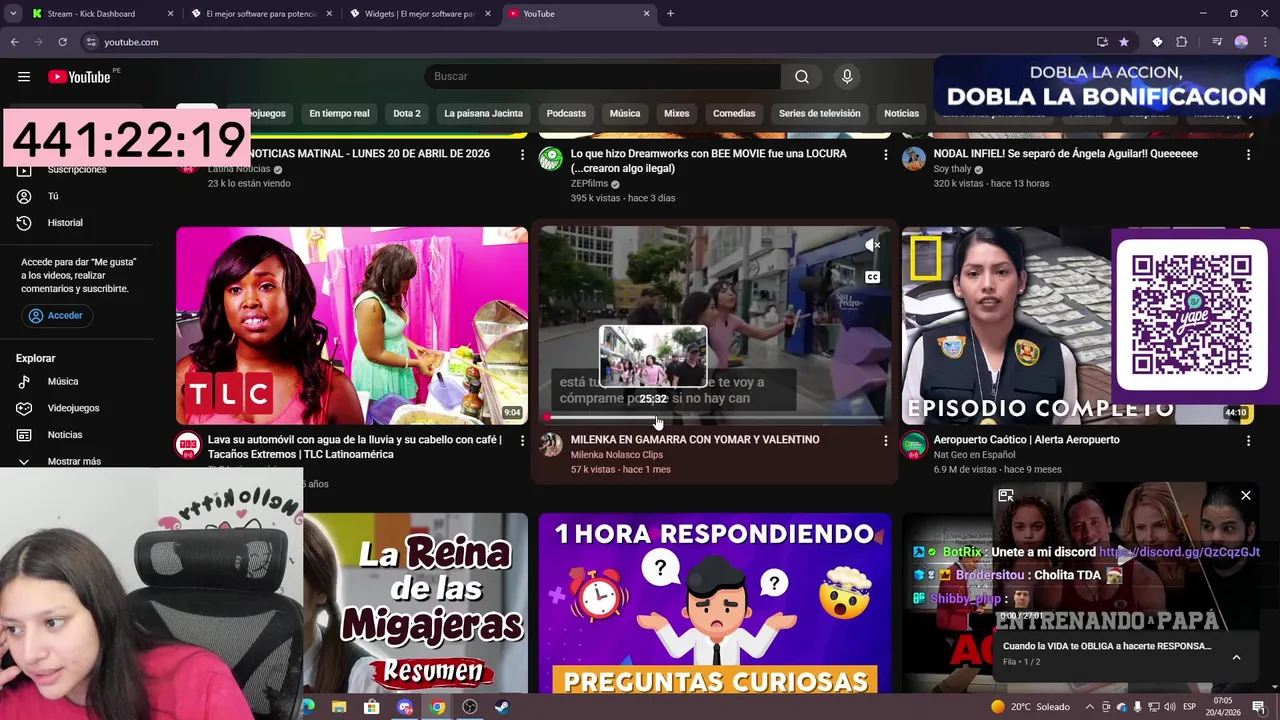This screenshot has height=720, width=1280.
Task: Open the 1 Hora Respondiendo thumbnail
Action: coord(715,603)
